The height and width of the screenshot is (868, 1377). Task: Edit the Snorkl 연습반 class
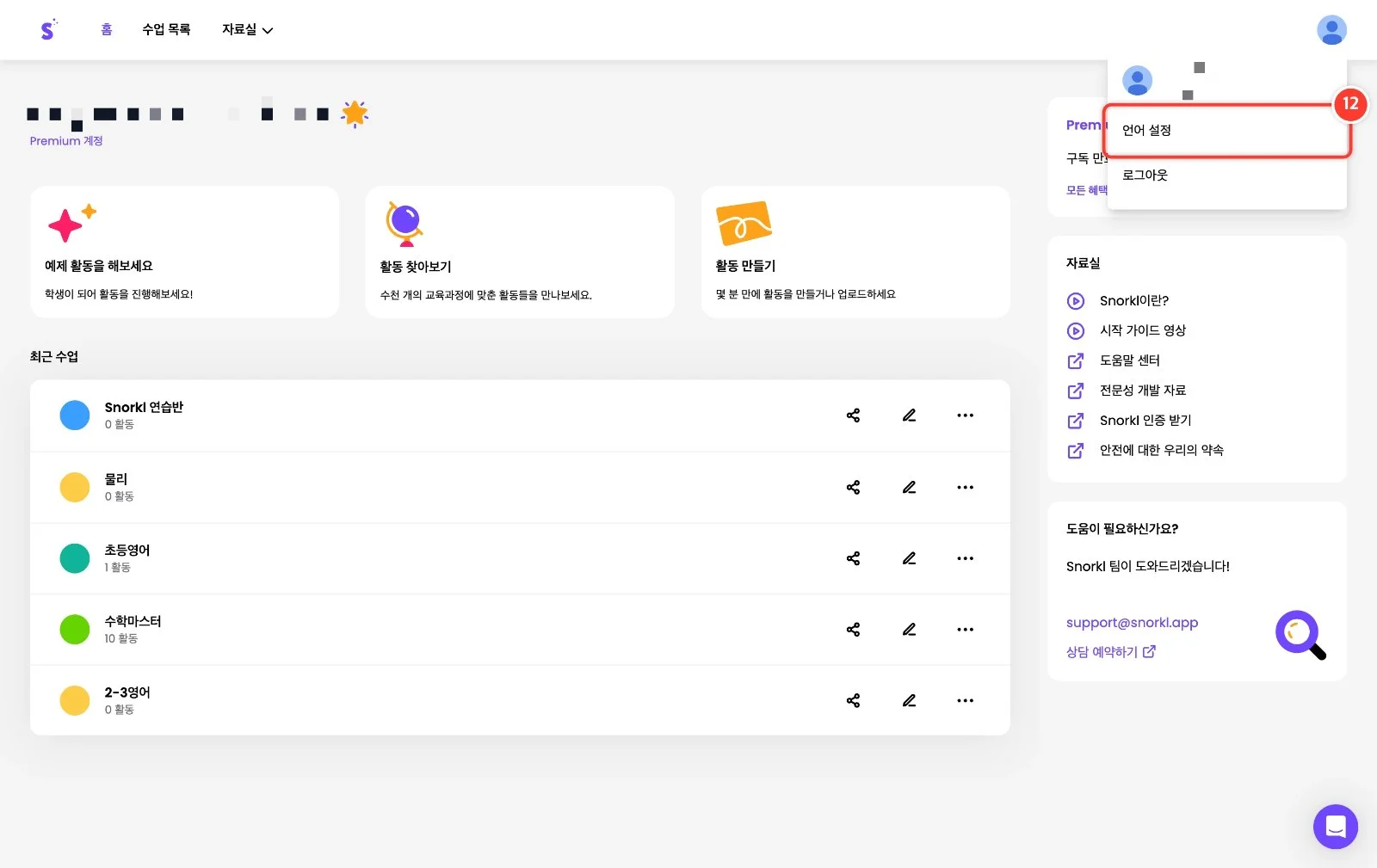[909, 416]
